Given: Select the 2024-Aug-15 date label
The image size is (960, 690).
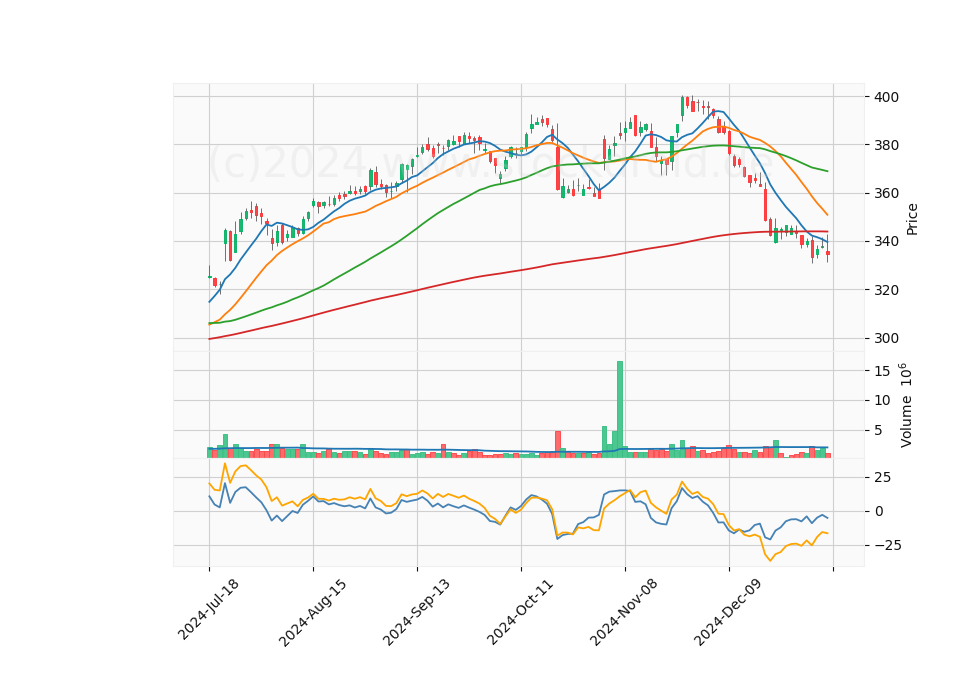Looking at the screenshot, I should click(x=312, y=612).
